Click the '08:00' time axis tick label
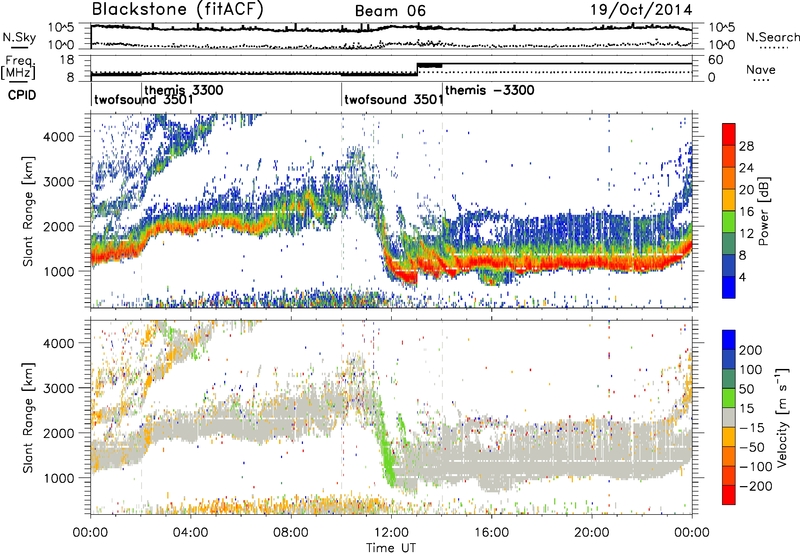The image size is (800, 554). click(291, 533)
